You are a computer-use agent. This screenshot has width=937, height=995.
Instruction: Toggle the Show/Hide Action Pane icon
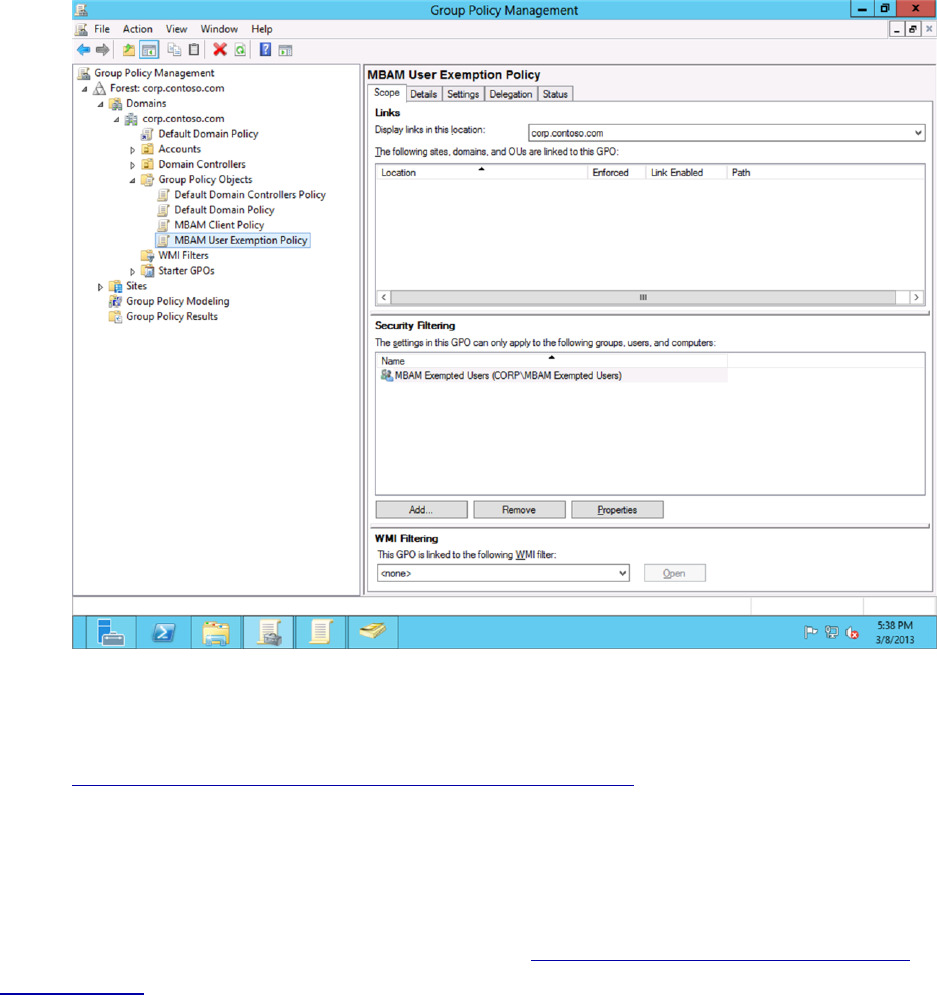pos(285,49)
